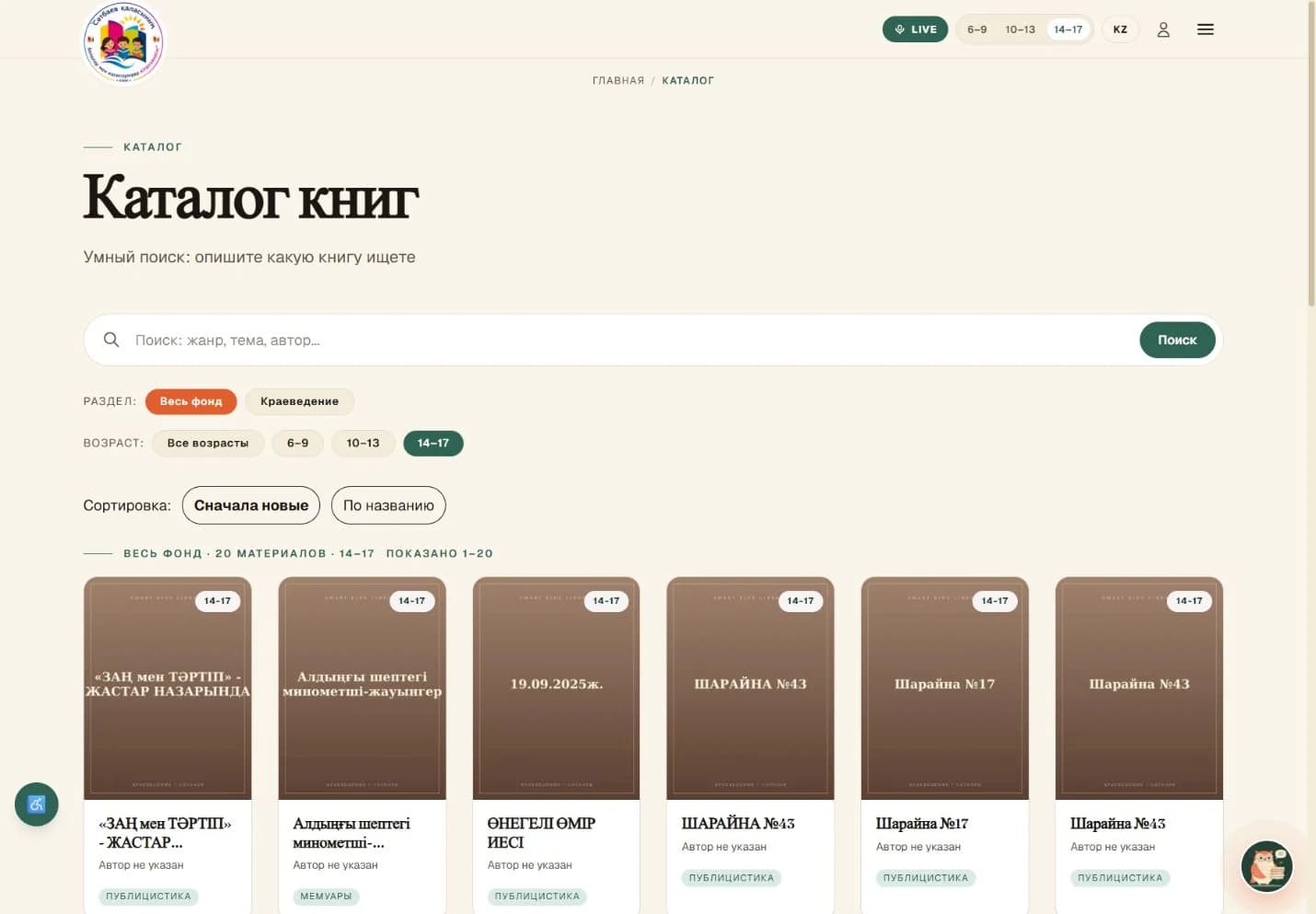The width and height of the screenshot is (1316, 914).
Task: Open the owl chatbot assistant
Action: point(1266,865)
